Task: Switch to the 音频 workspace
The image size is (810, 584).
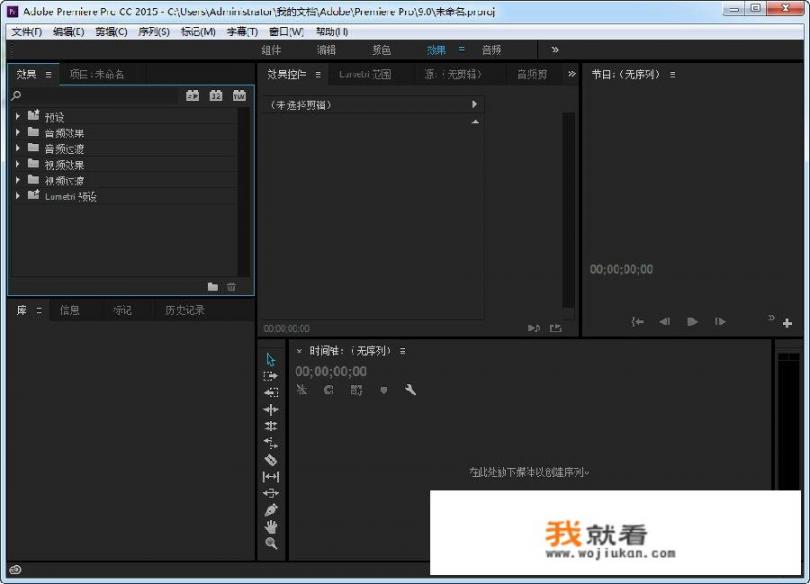Action: coord(491,50)
